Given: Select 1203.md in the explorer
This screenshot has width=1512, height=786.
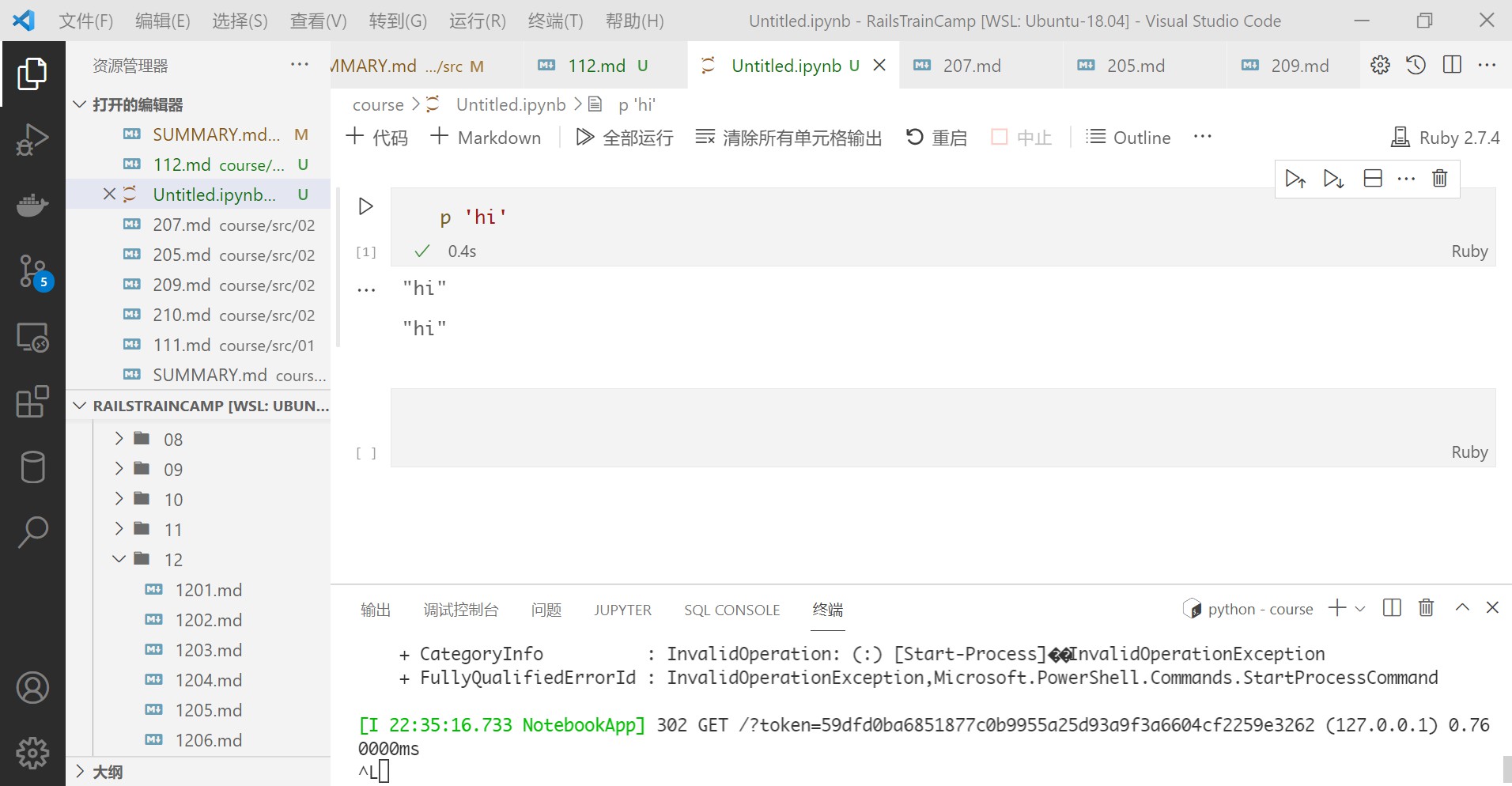Looking at the screenshot, I should pos(208,649).
